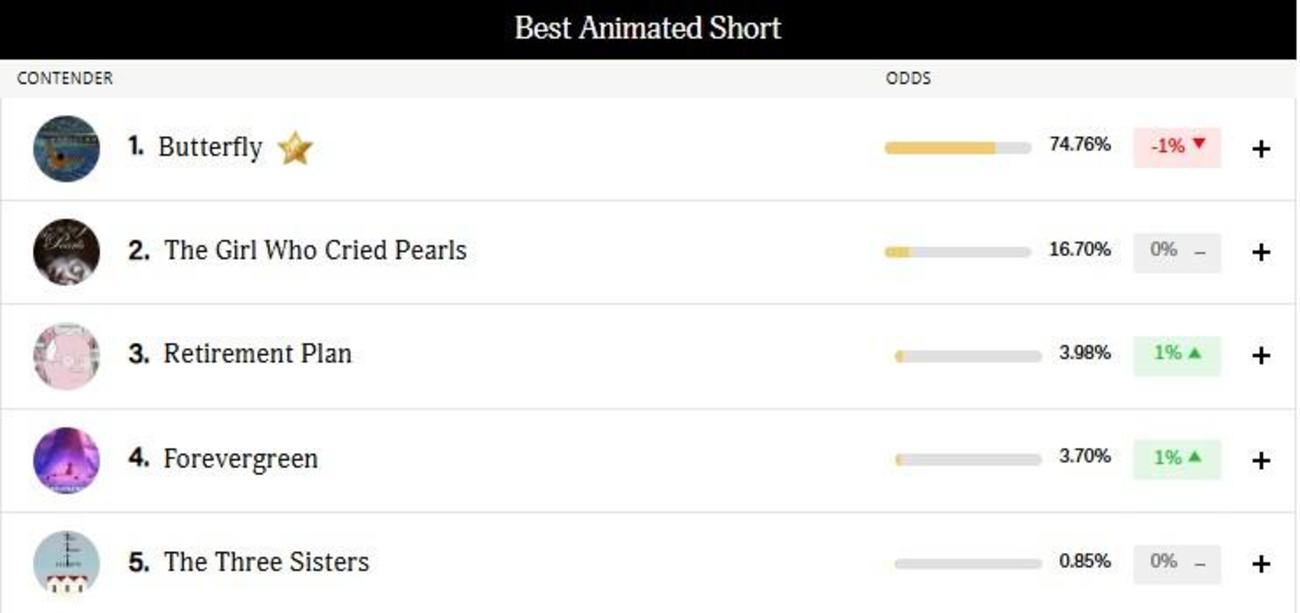Click The Three Sisters thumbnail image
The width and height of the screenshot is (1300, 613).
(x=66, y=563)
